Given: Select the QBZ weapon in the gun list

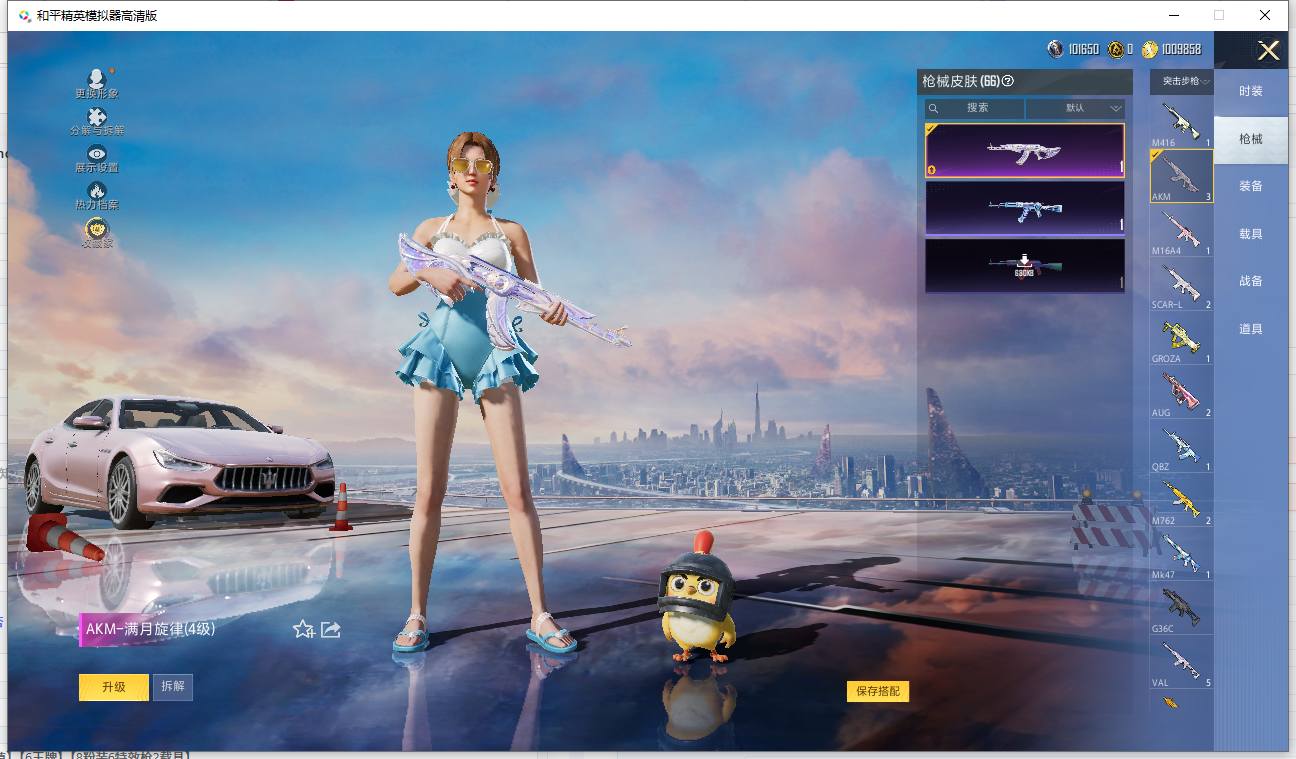Looking at the screenshot, I should (x=1181, y=447).
